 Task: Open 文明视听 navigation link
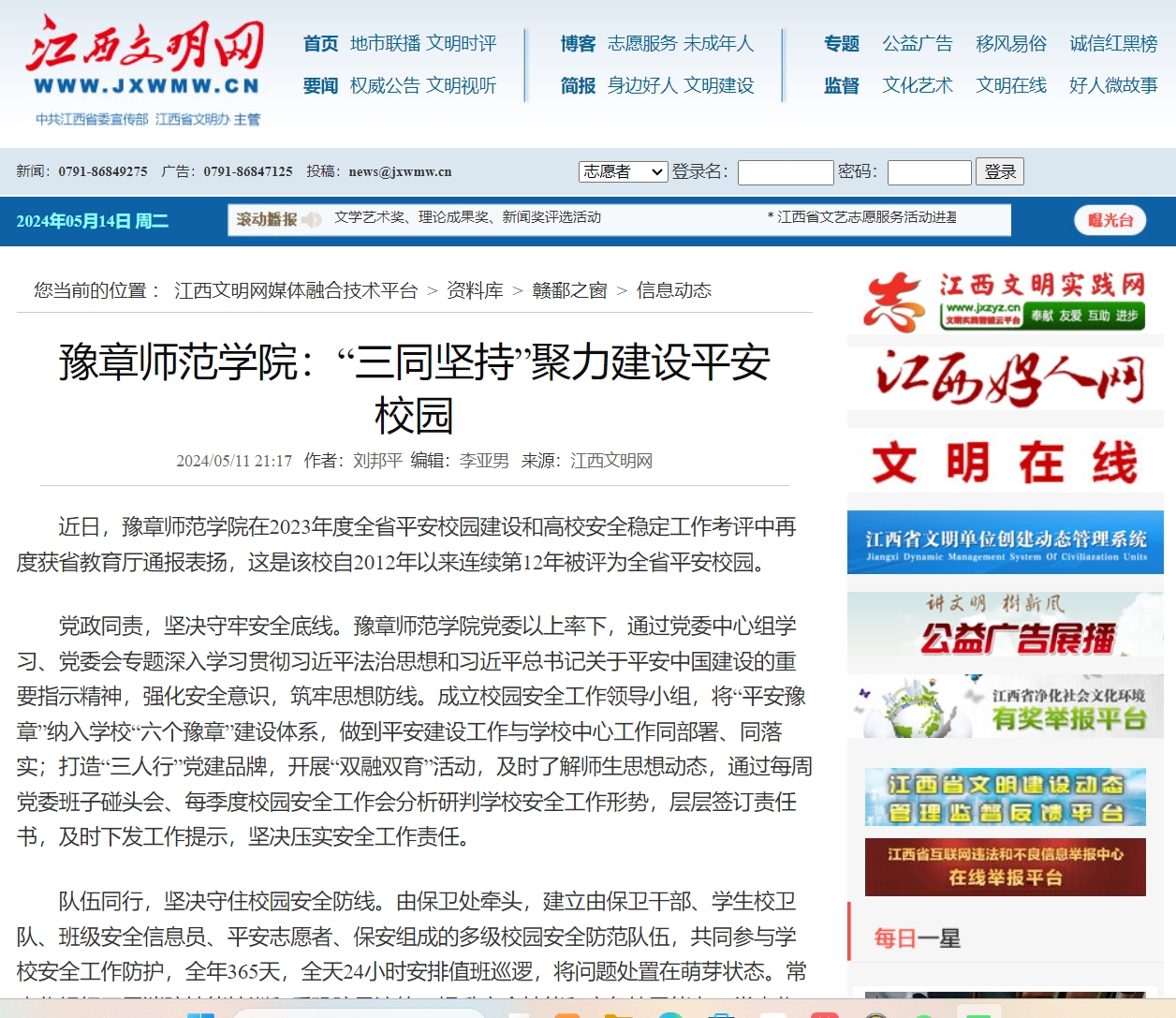[x=462, y=85]
